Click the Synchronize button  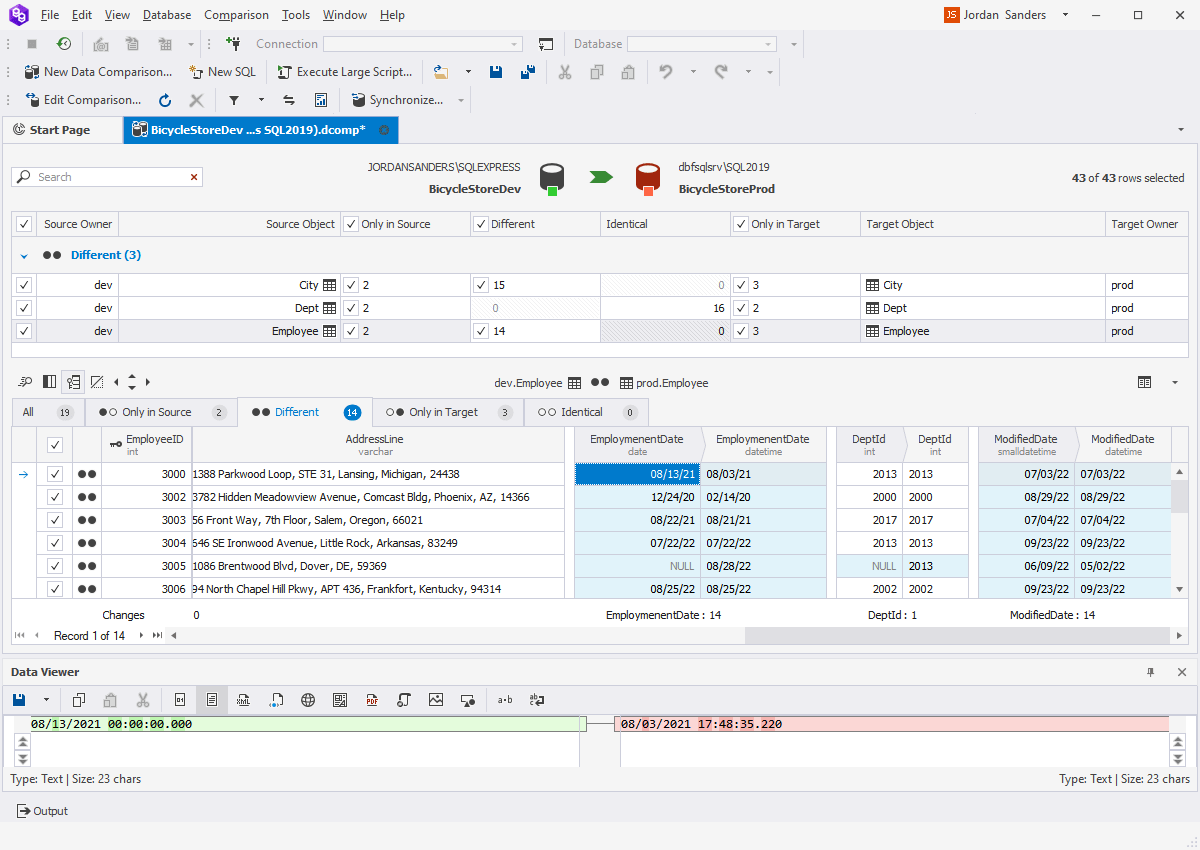tap(396, 100)
